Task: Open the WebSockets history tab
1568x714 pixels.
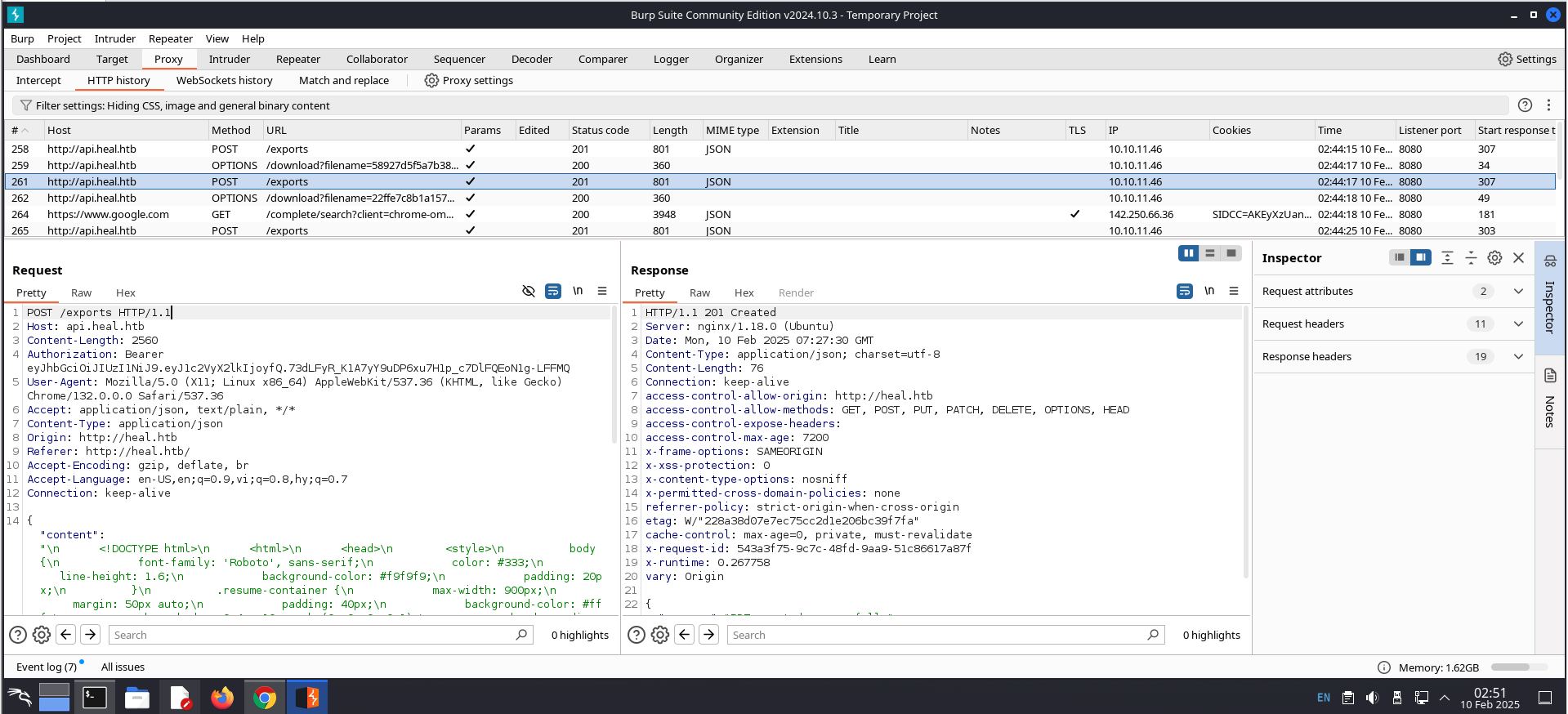Action: tap(224, 80)
